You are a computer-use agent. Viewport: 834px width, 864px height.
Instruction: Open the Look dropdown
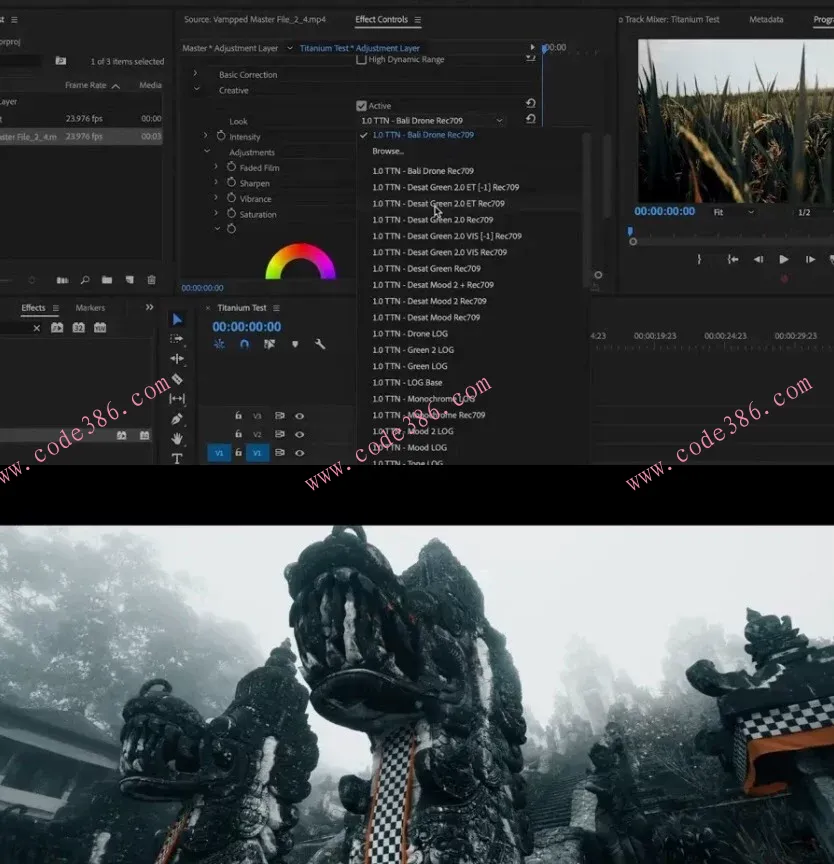tap(432, 121)
